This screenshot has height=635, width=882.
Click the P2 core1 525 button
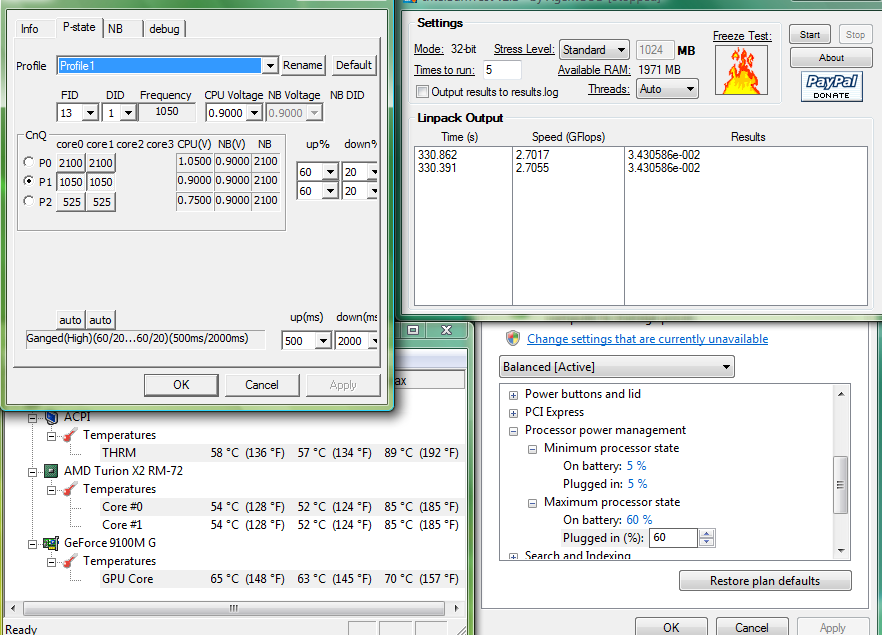(101, 202)
